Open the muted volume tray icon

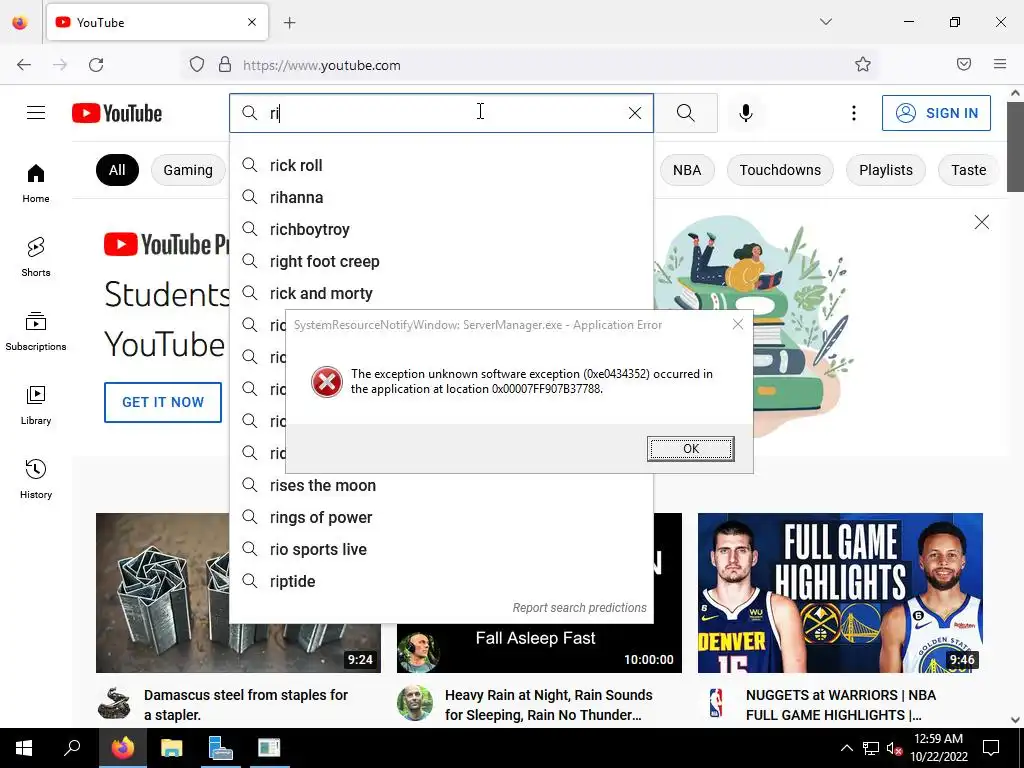(894, 749)
